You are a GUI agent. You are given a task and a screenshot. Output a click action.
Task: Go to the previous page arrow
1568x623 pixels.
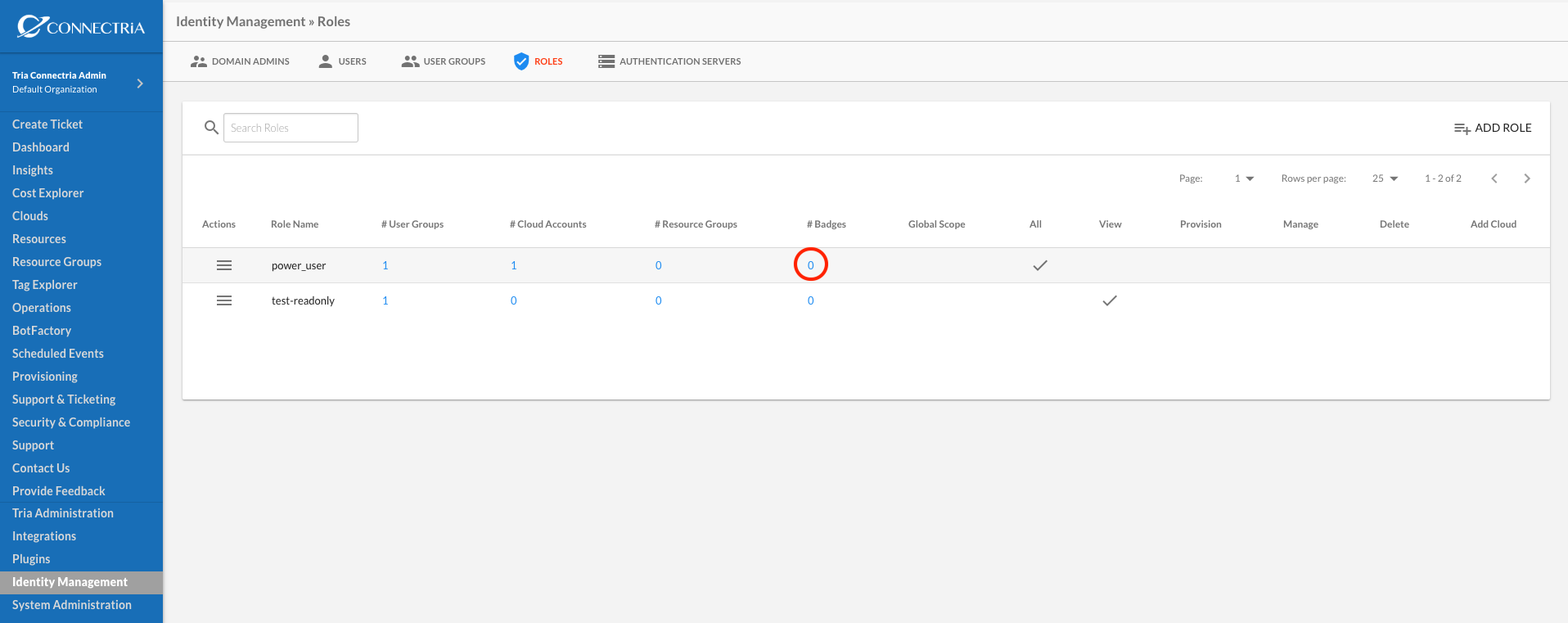point(1494,178)
